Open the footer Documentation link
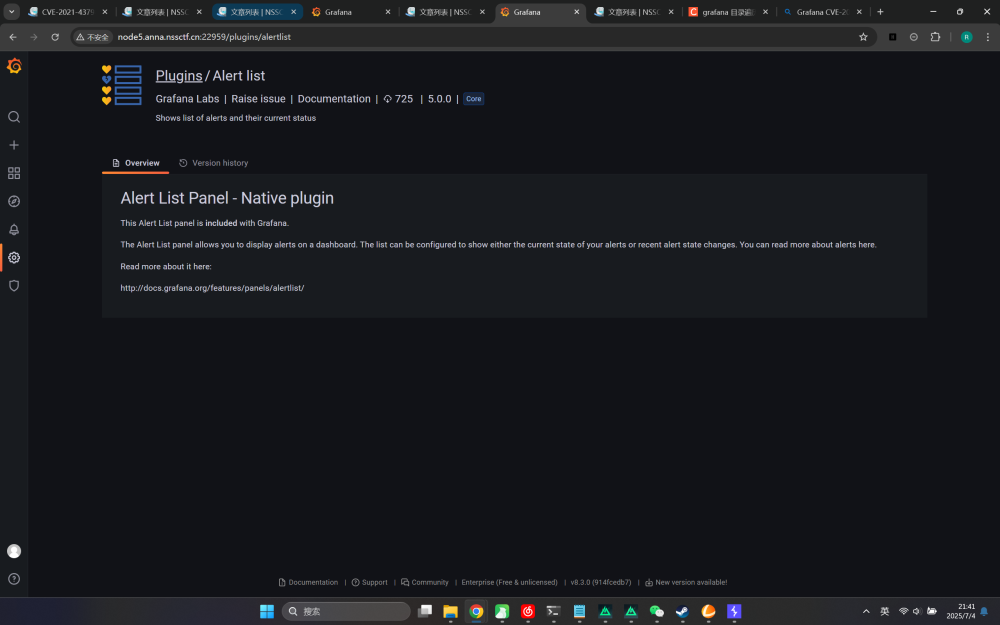The height and width of the screenshot is (625, 1000). pyautogui.click(x=308, y=582)
